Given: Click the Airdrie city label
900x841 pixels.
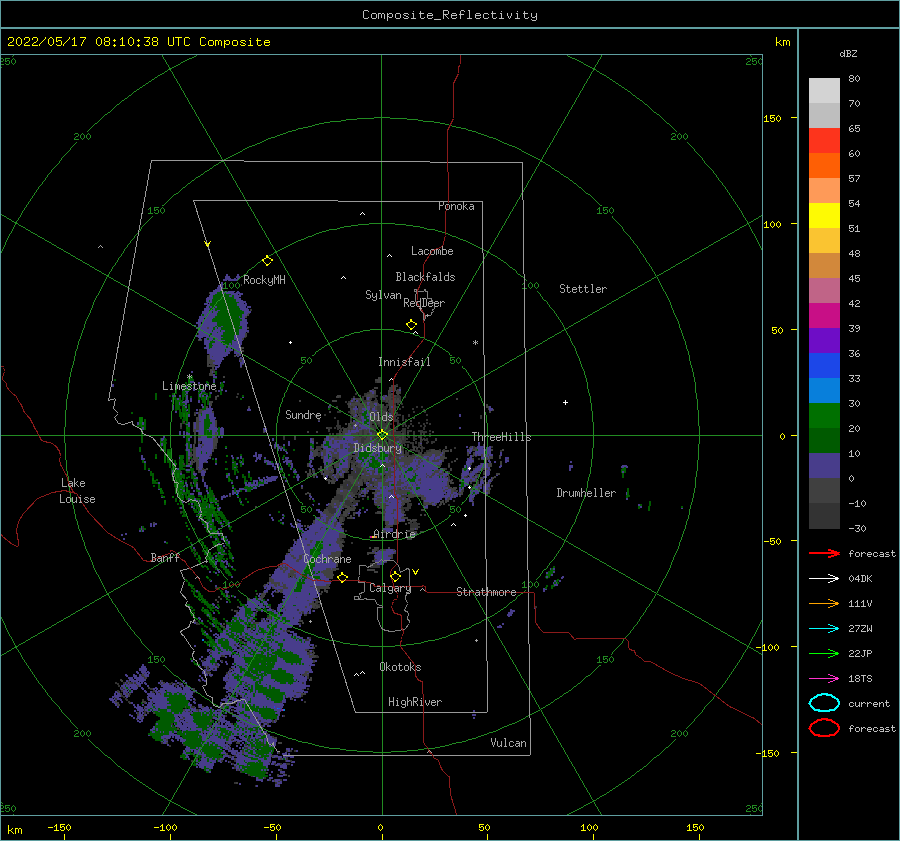Looking at the screenshot, I should [394, 534].
